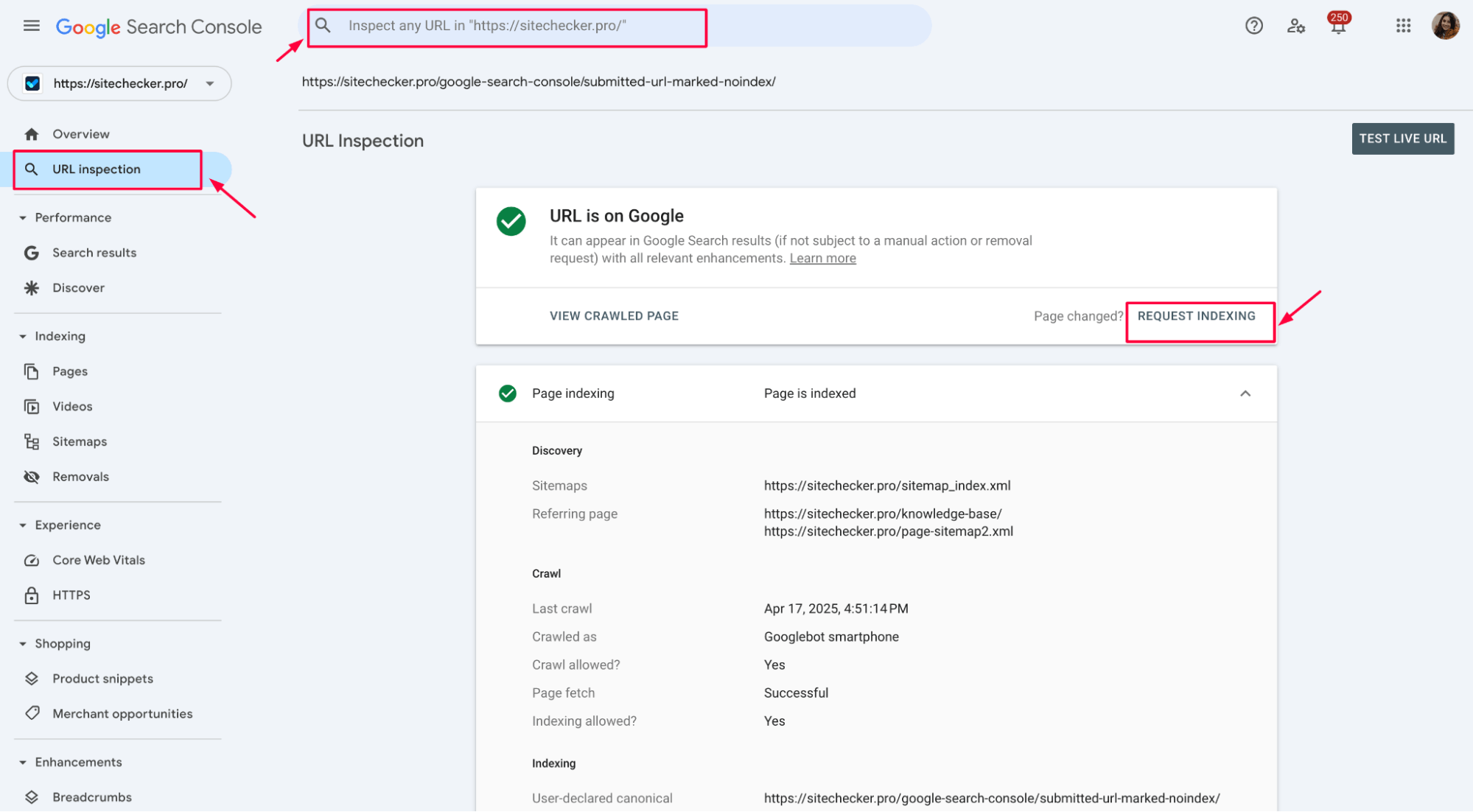
Task: Click the inspected URL below the search bar
Action: [x=539, y=82]
